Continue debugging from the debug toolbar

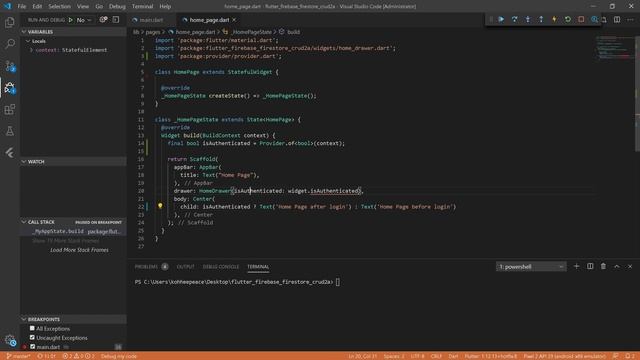tap(501, 19)
